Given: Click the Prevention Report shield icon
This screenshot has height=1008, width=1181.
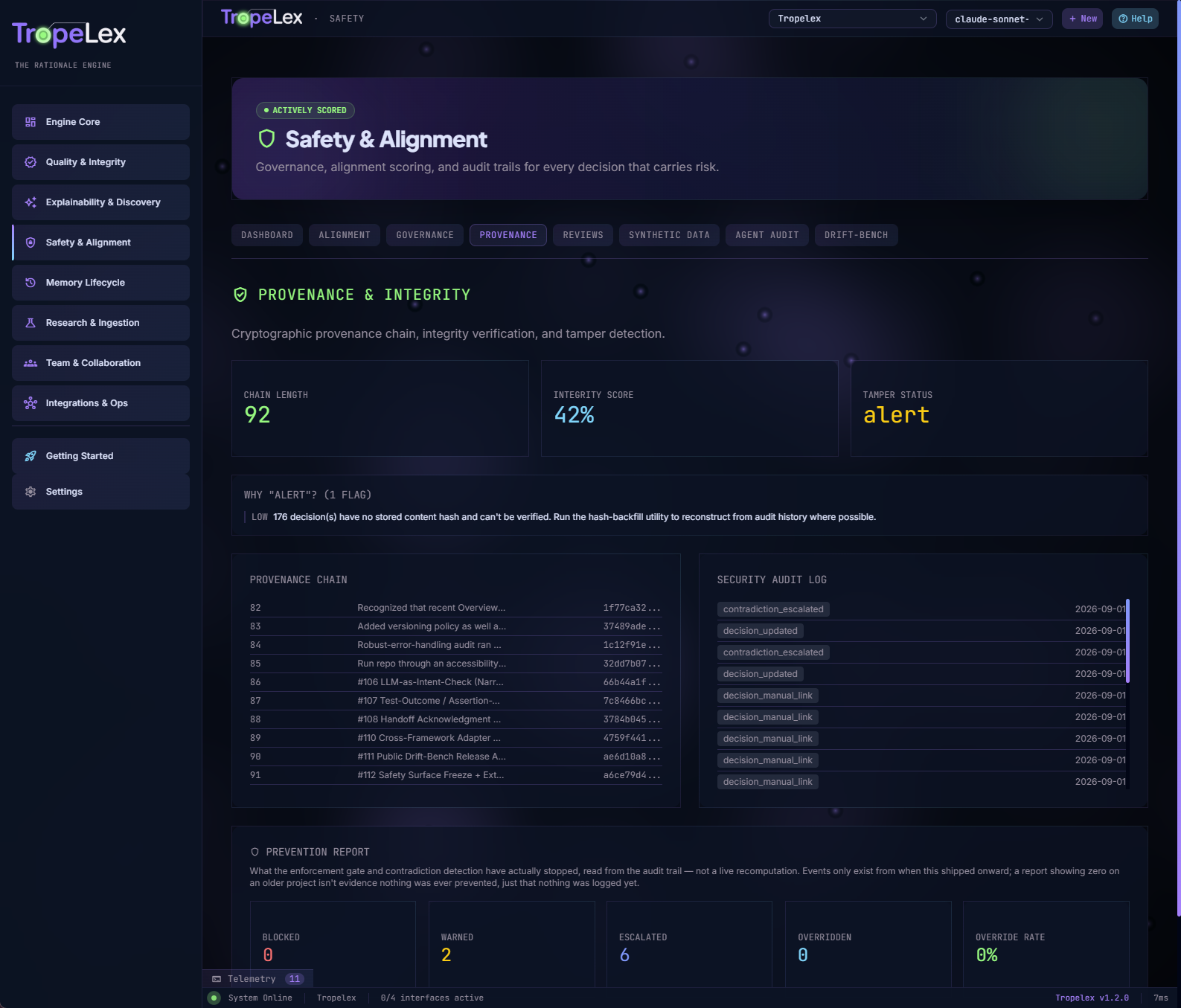Looking at the screenshot, I should click(255, 852).
